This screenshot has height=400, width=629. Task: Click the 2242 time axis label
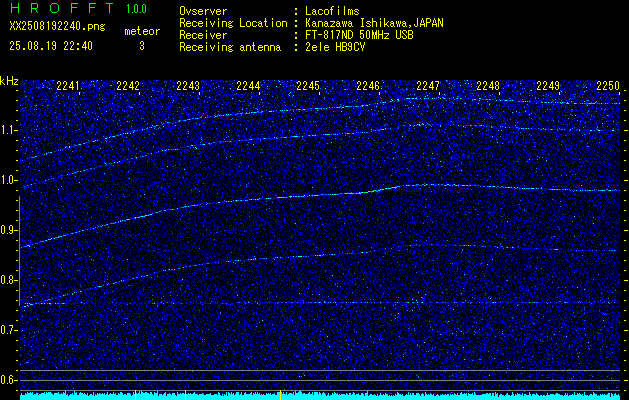[x=128, y=85]
